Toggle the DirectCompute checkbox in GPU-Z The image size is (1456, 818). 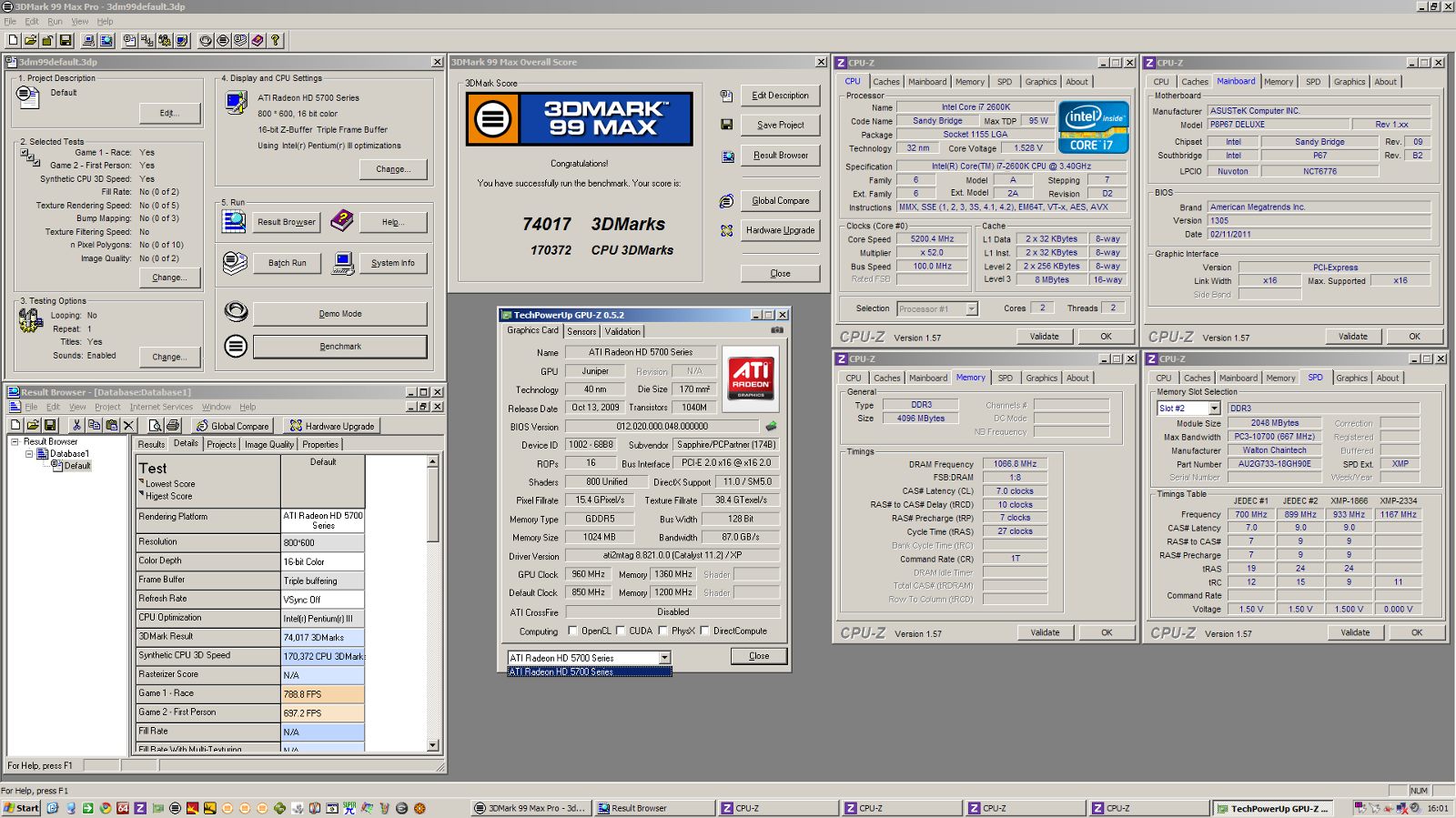(704, 631)
